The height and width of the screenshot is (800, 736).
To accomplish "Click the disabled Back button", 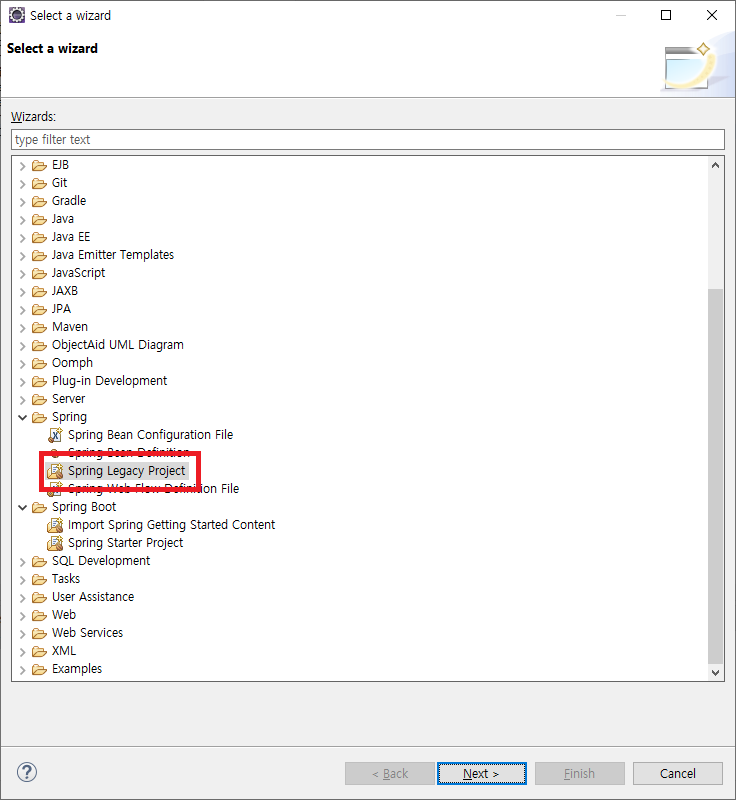I will (390, 773).
